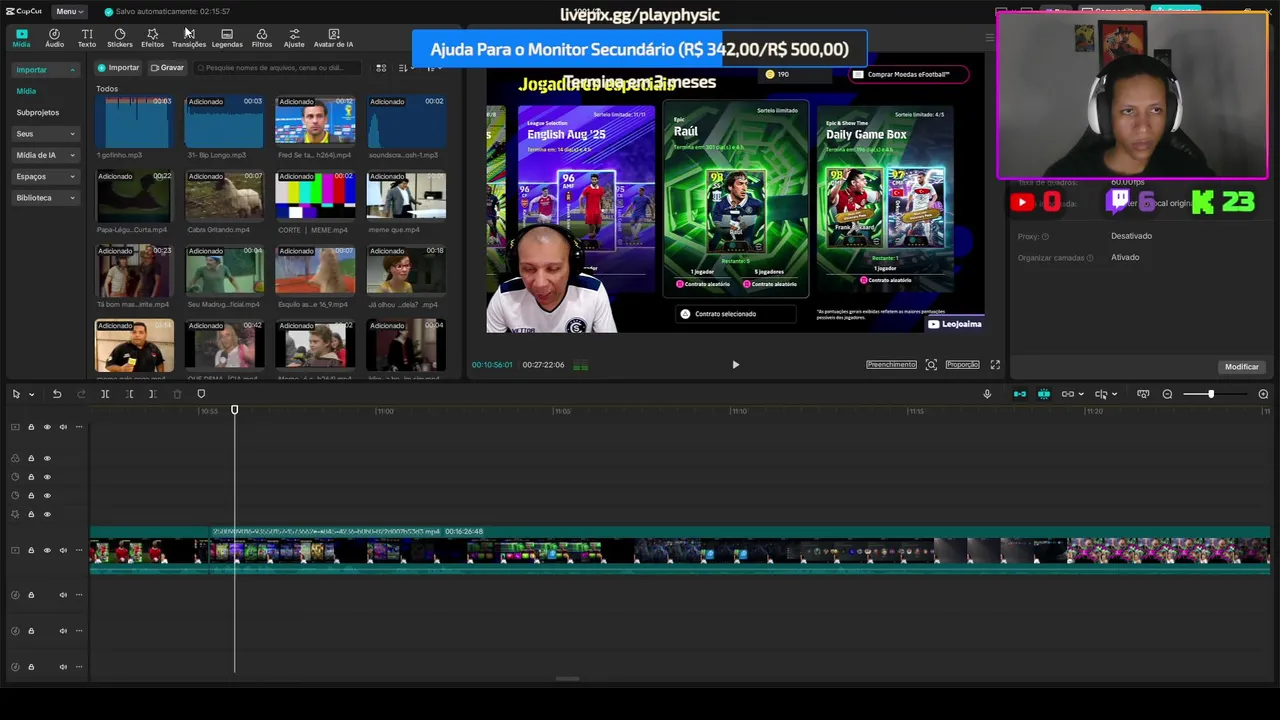Click the Modificar button
Screen dimensions: 1280x720
[x=1242, y=367]
